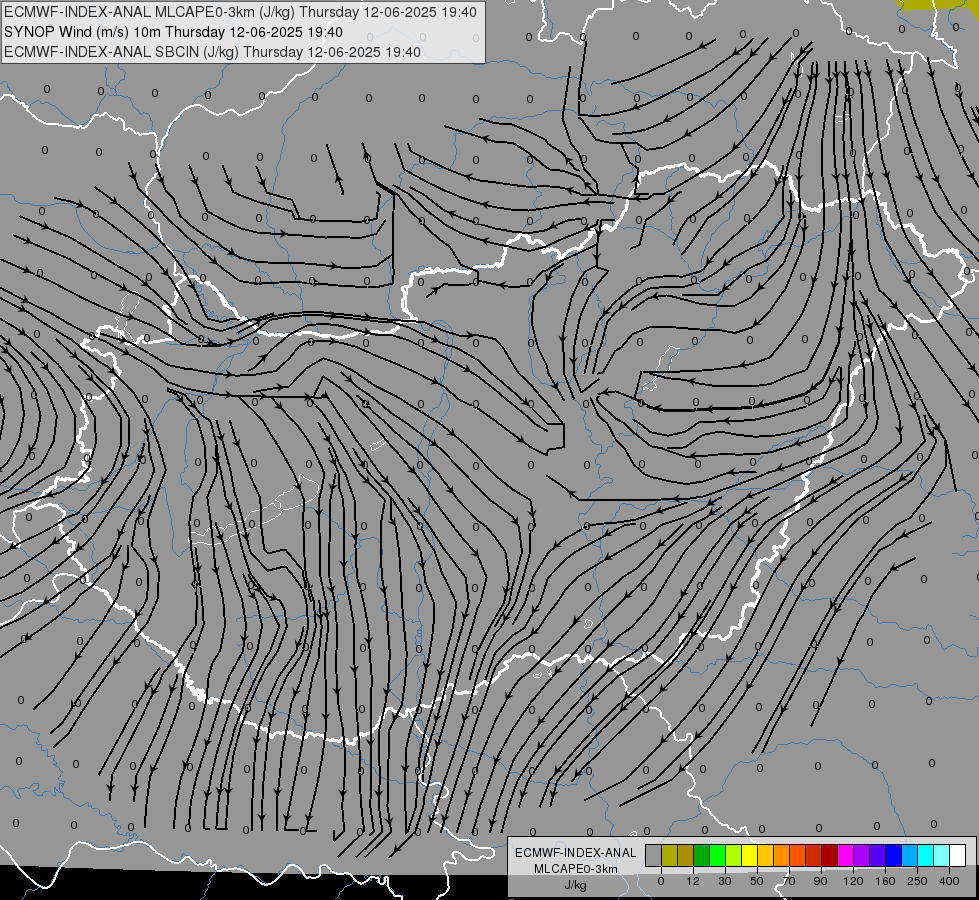Click the ECMWF-INDEX-ANAL legend title
The image size is (979, 900).
576,853
